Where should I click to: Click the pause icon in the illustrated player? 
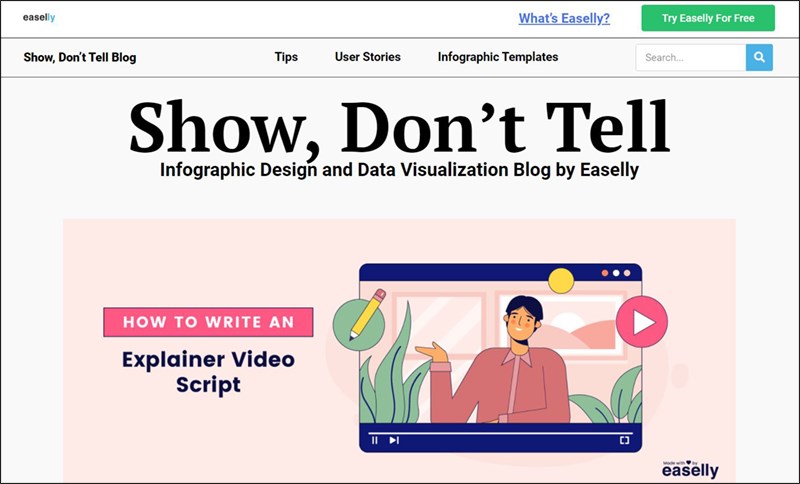[x=375, y=440]
